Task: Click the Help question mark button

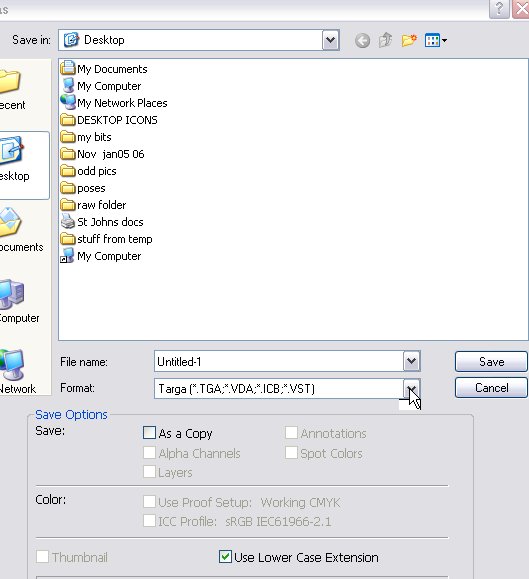Action: point(499,9)
